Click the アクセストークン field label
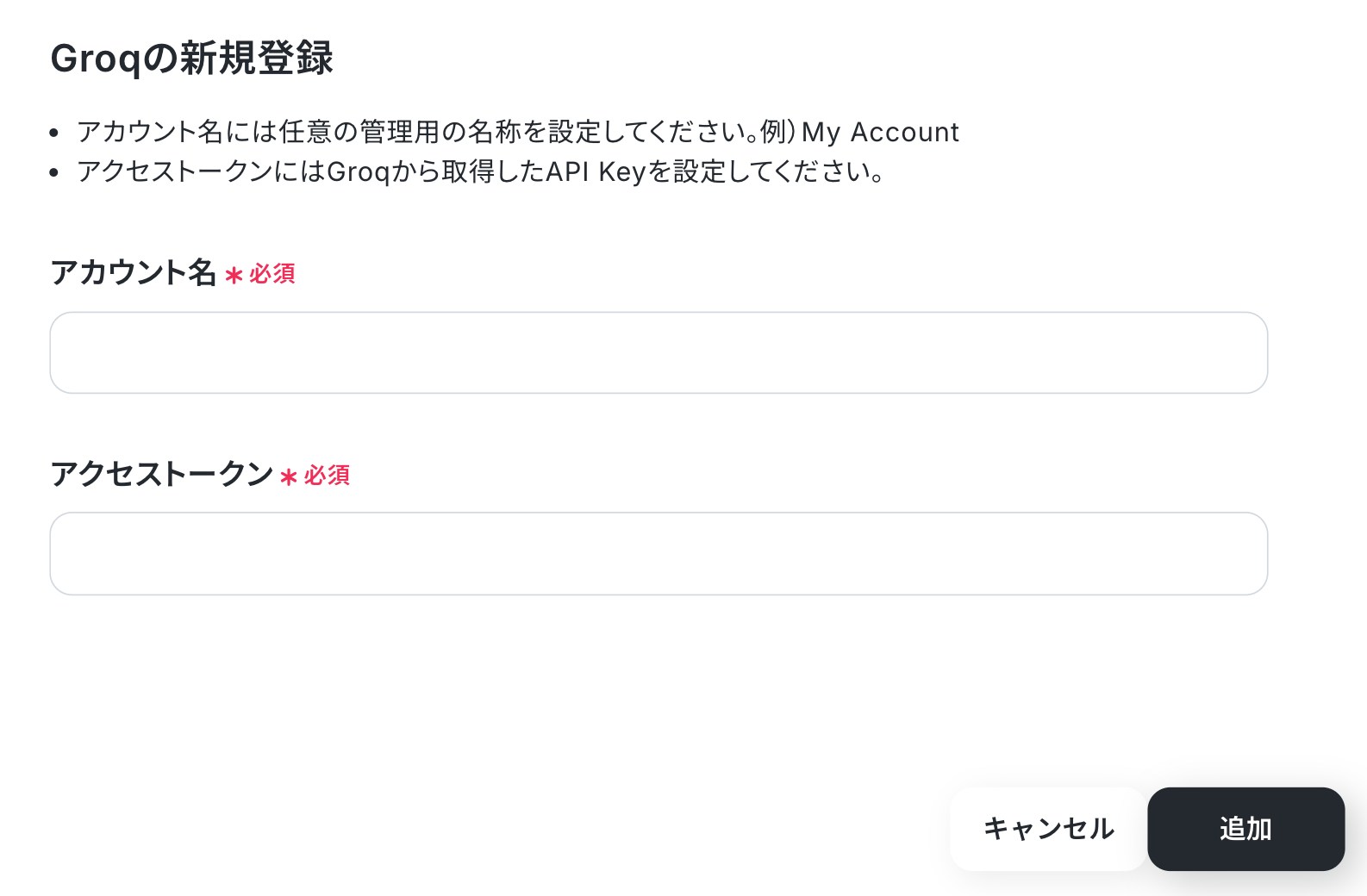1367x896 pixels. click(161, 474)
